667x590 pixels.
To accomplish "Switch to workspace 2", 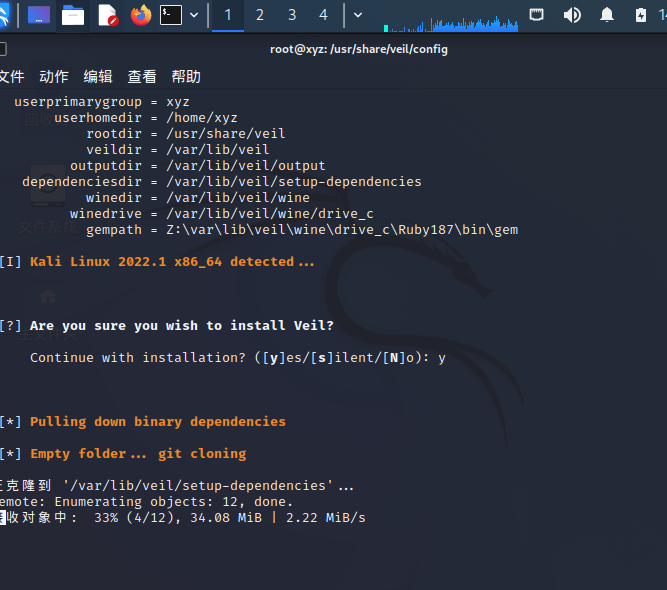I will (260, 15).
